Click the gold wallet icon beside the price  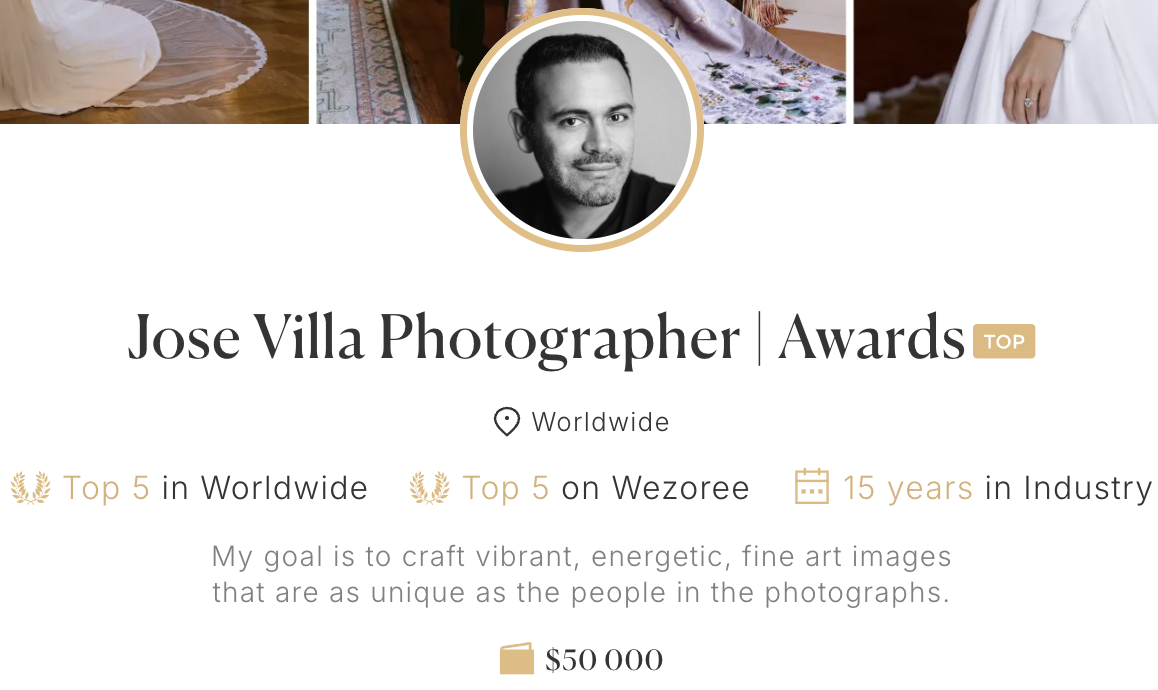(x=517, y=660)
